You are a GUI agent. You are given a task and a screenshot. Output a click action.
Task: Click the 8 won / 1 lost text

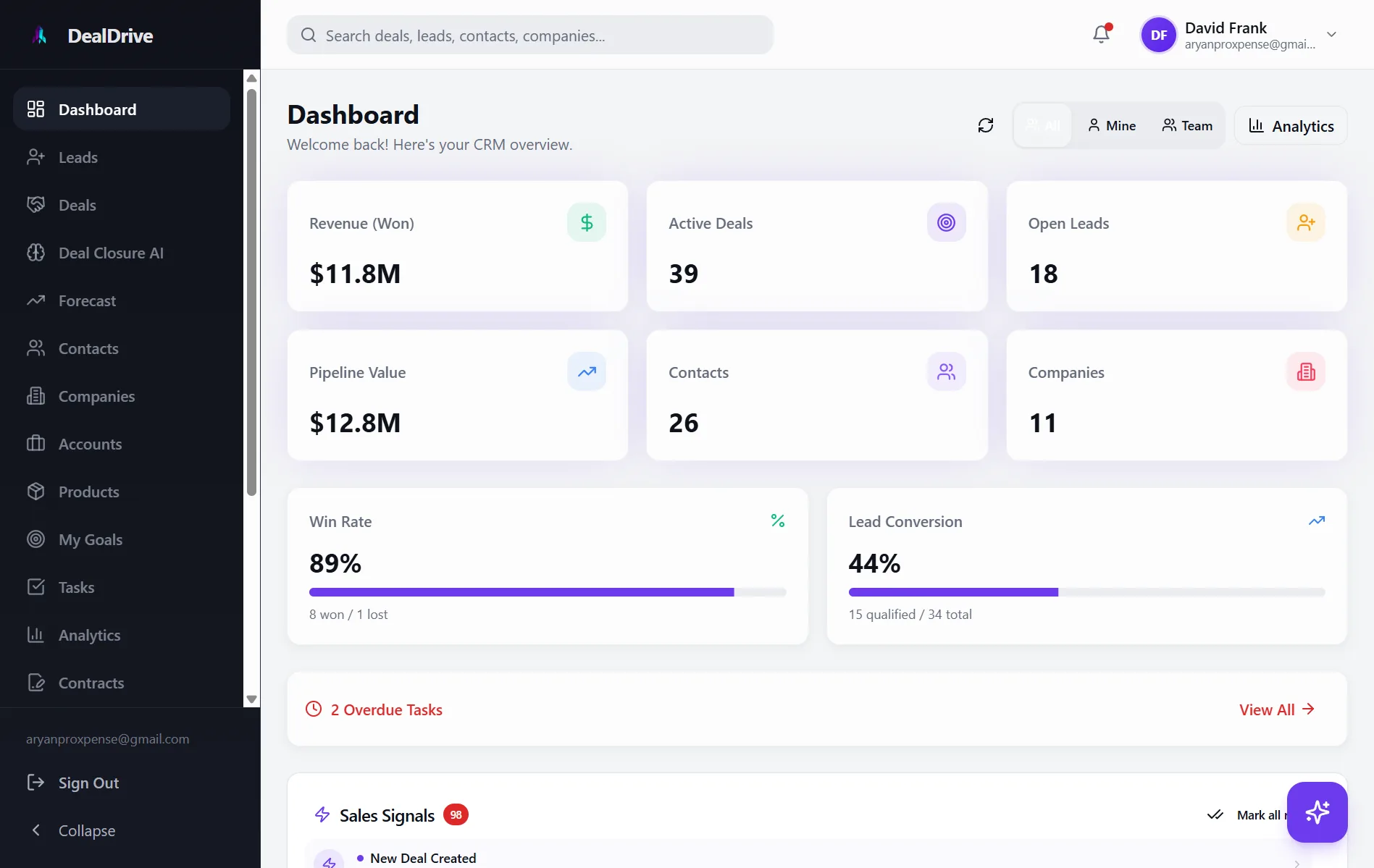point(348,614)
